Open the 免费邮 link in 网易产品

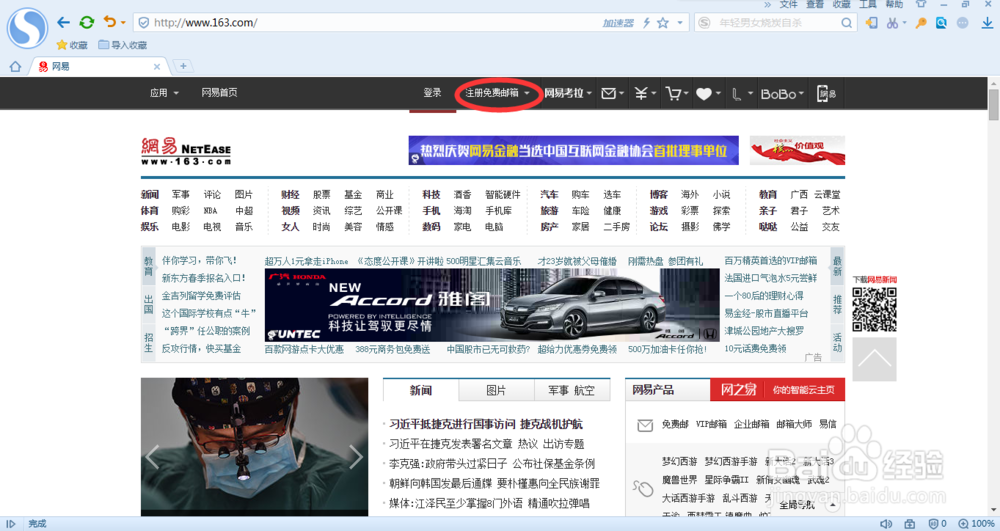pyautogui.click(x=675, y=424)
